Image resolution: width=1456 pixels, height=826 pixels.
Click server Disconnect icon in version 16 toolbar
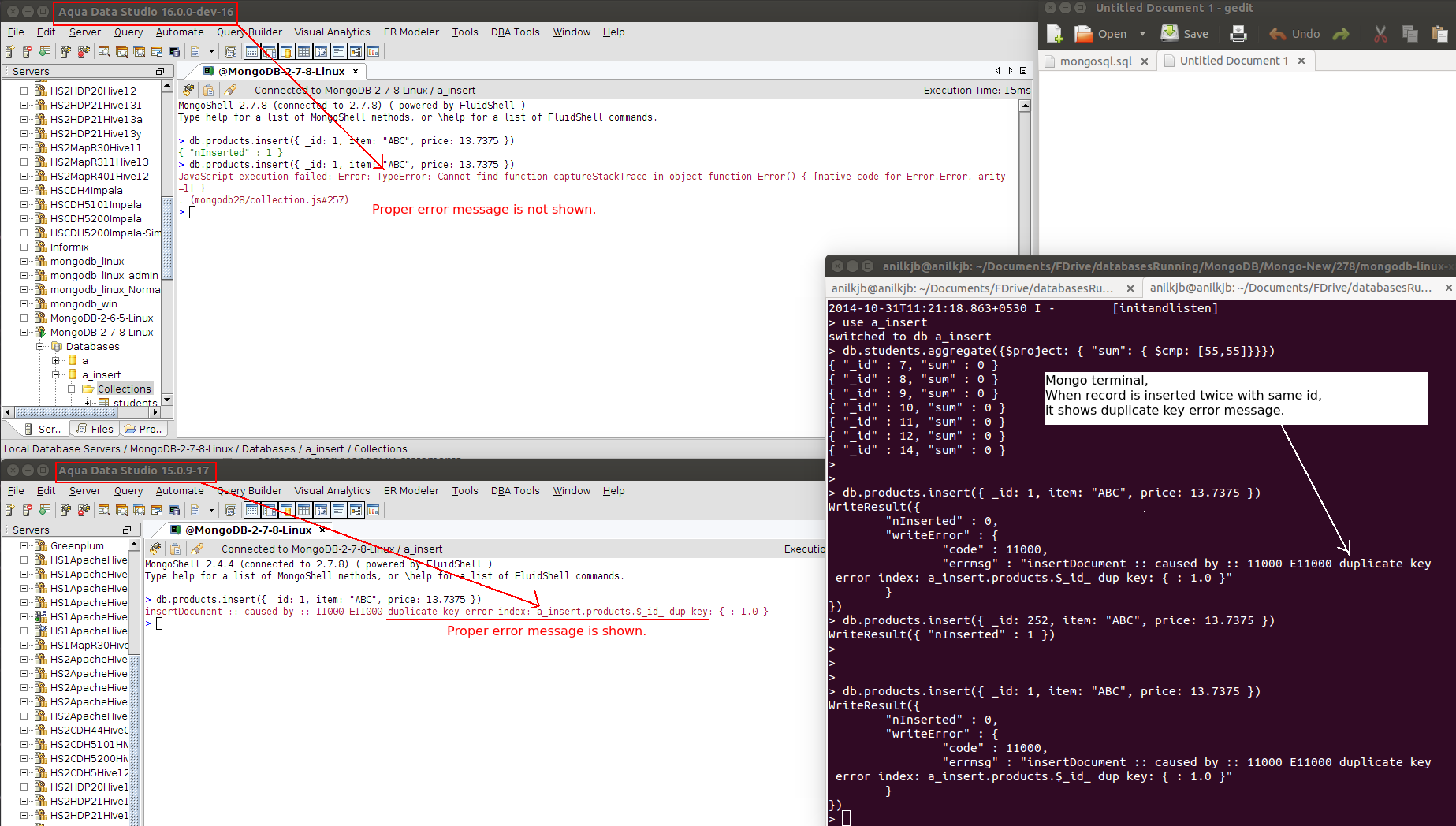84,51
